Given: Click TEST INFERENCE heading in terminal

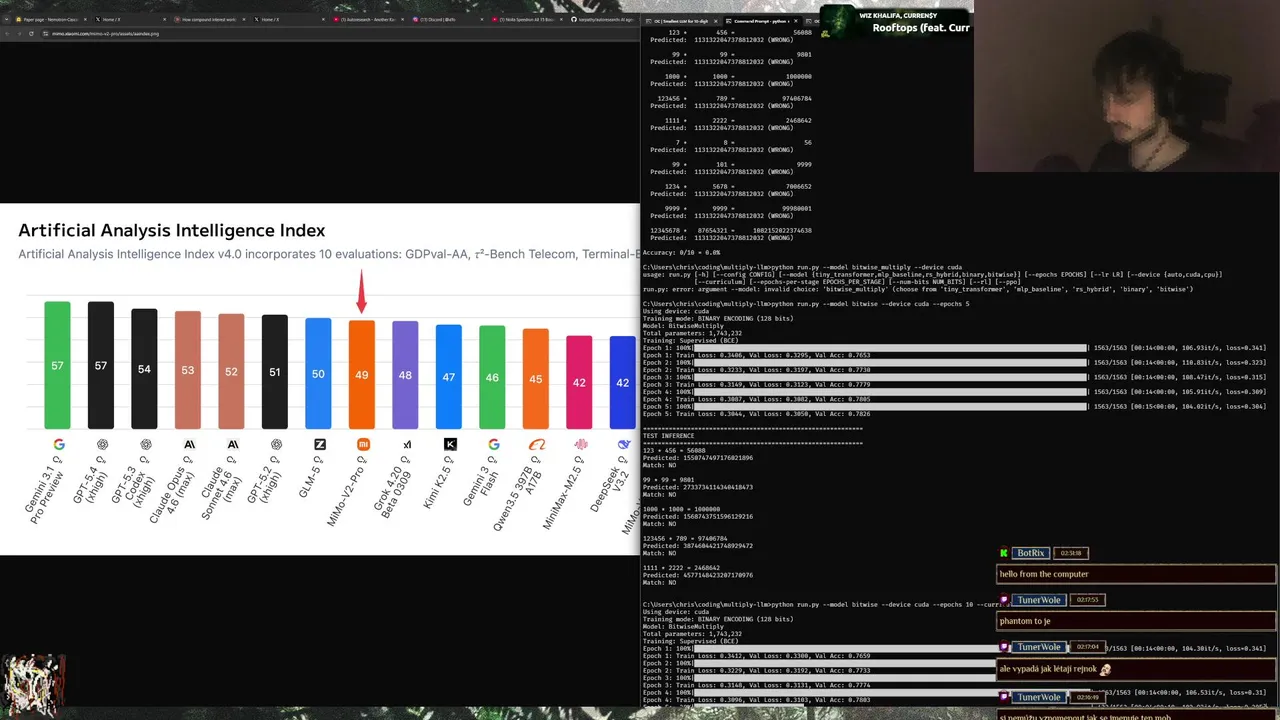Looking at the screenshot, I should point(668,436).
